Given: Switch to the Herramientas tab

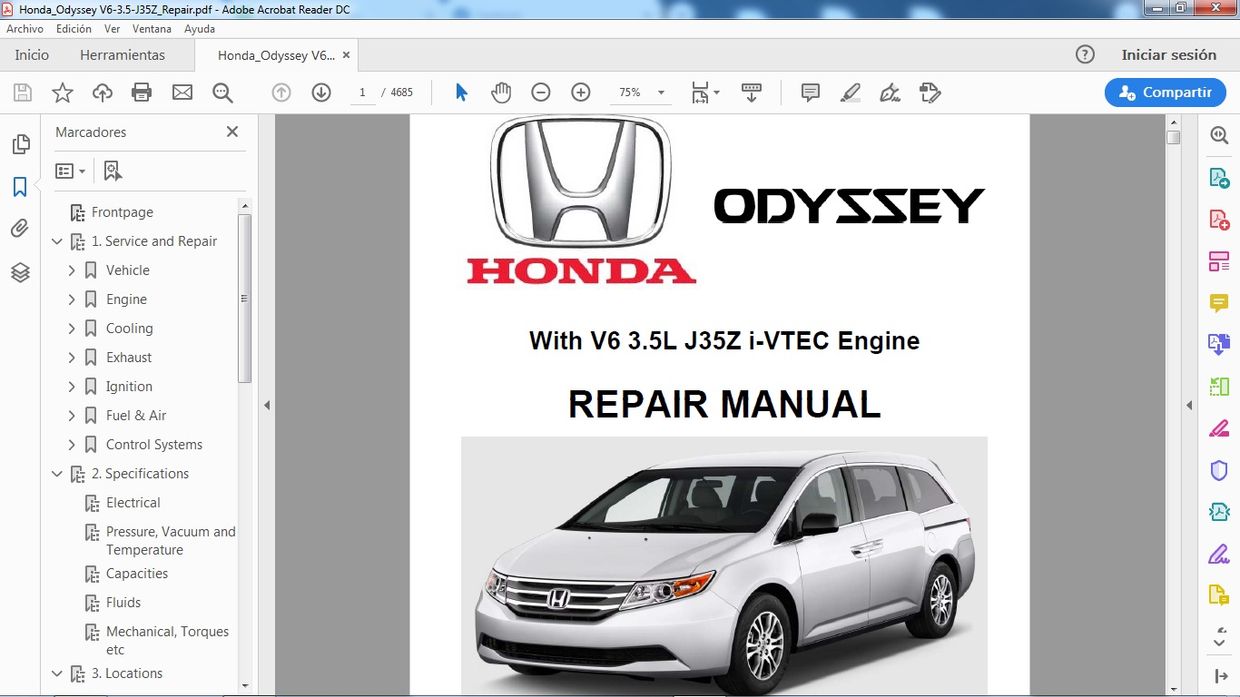Looking at the screenshot, I should coord(123,55).
